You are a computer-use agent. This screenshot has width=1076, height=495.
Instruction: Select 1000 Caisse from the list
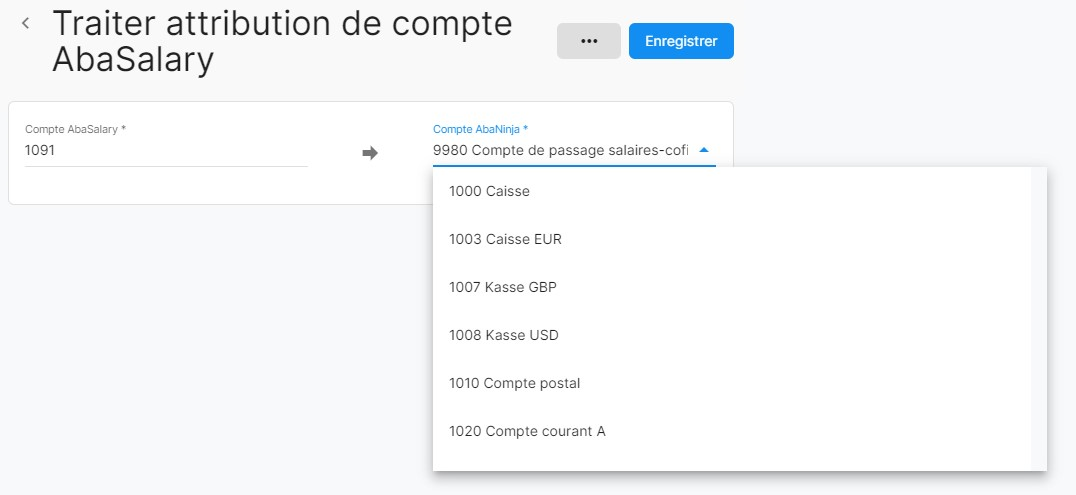489,191
